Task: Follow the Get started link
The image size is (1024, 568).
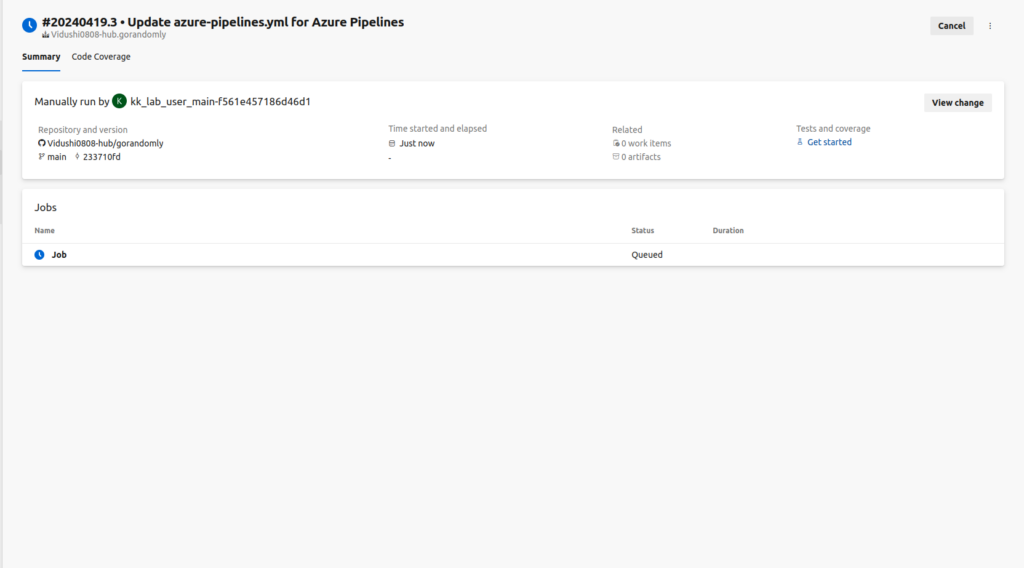Action: (x=829, y=142)
